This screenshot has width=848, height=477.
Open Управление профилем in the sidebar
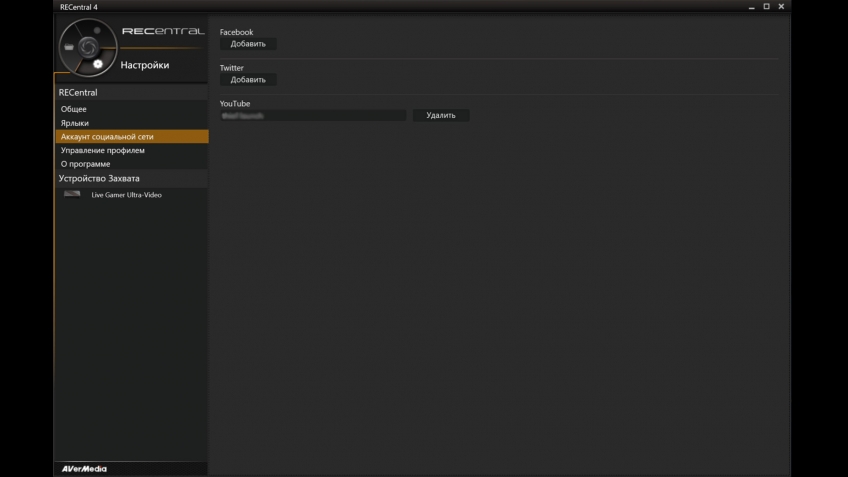pyautogui.click(x=103, y=150)
